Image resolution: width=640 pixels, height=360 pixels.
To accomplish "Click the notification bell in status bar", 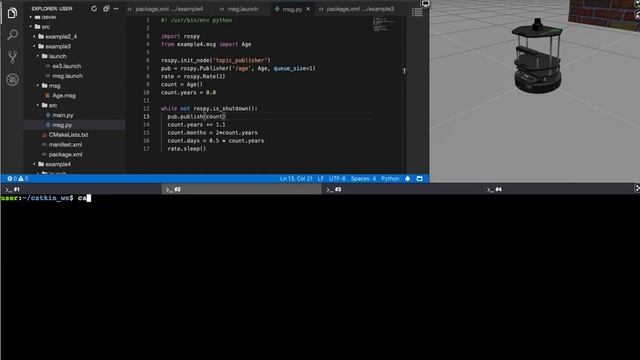I will click(x=407, y=179).
